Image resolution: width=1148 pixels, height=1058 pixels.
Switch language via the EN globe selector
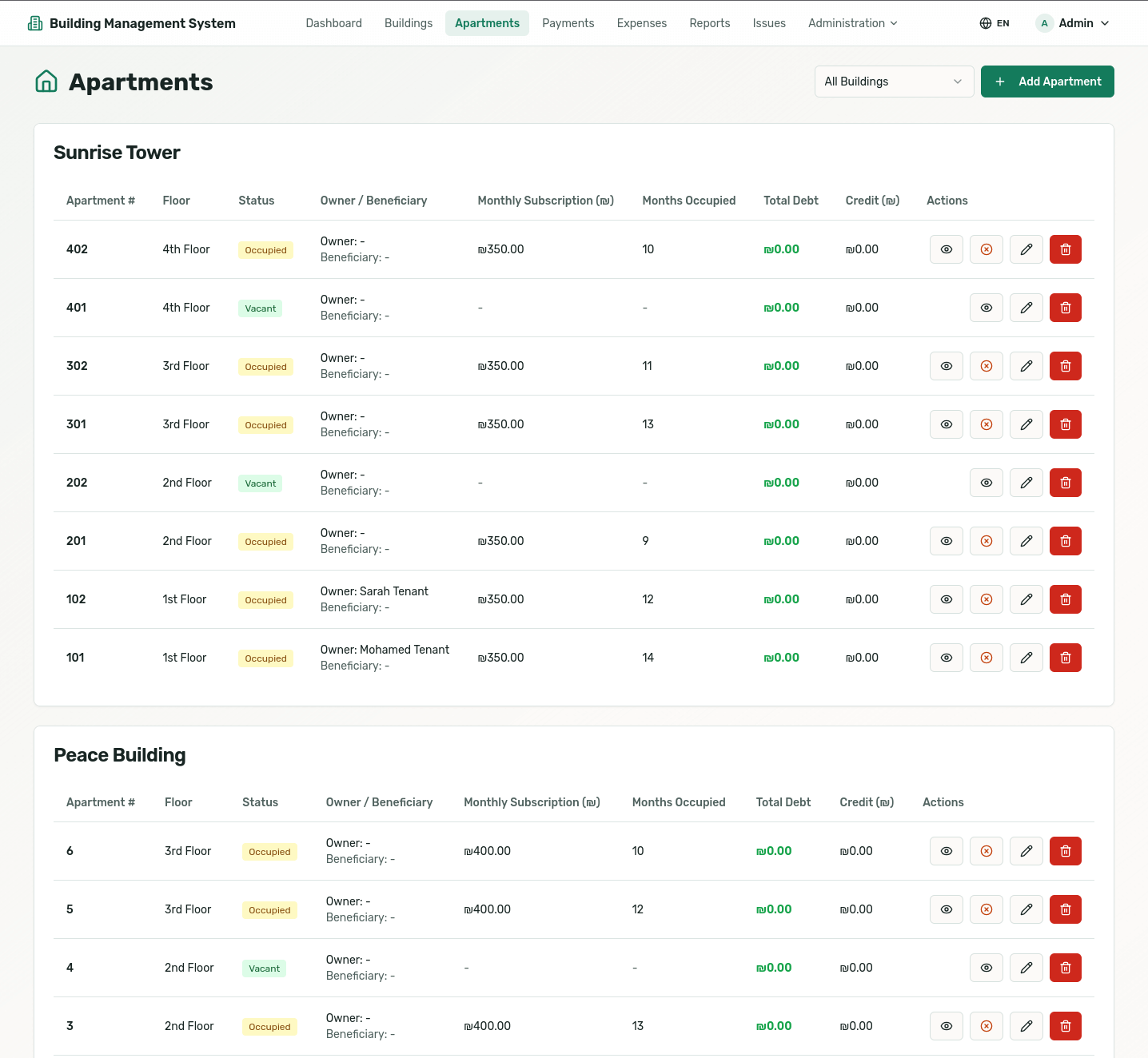pyautogui.click(x=994, y=23)
